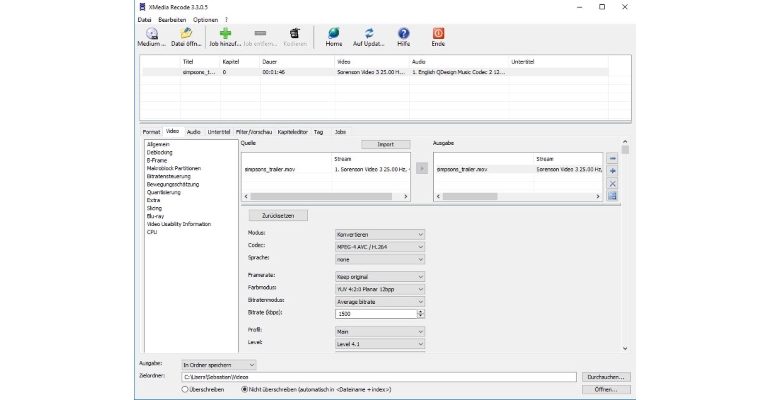The height and width of the screenshot is (400, 770).
Task: Click the Öffnen... button
Action: (605, 389)
